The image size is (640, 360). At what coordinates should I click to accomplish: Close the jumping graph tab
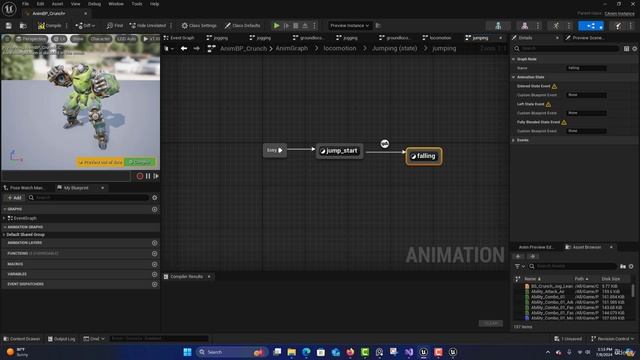point(501,38)
